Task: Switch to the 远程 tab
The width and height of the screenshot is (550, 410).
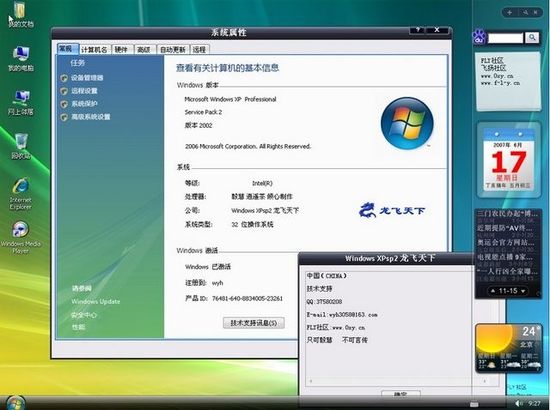Action: tap(199, 49)
